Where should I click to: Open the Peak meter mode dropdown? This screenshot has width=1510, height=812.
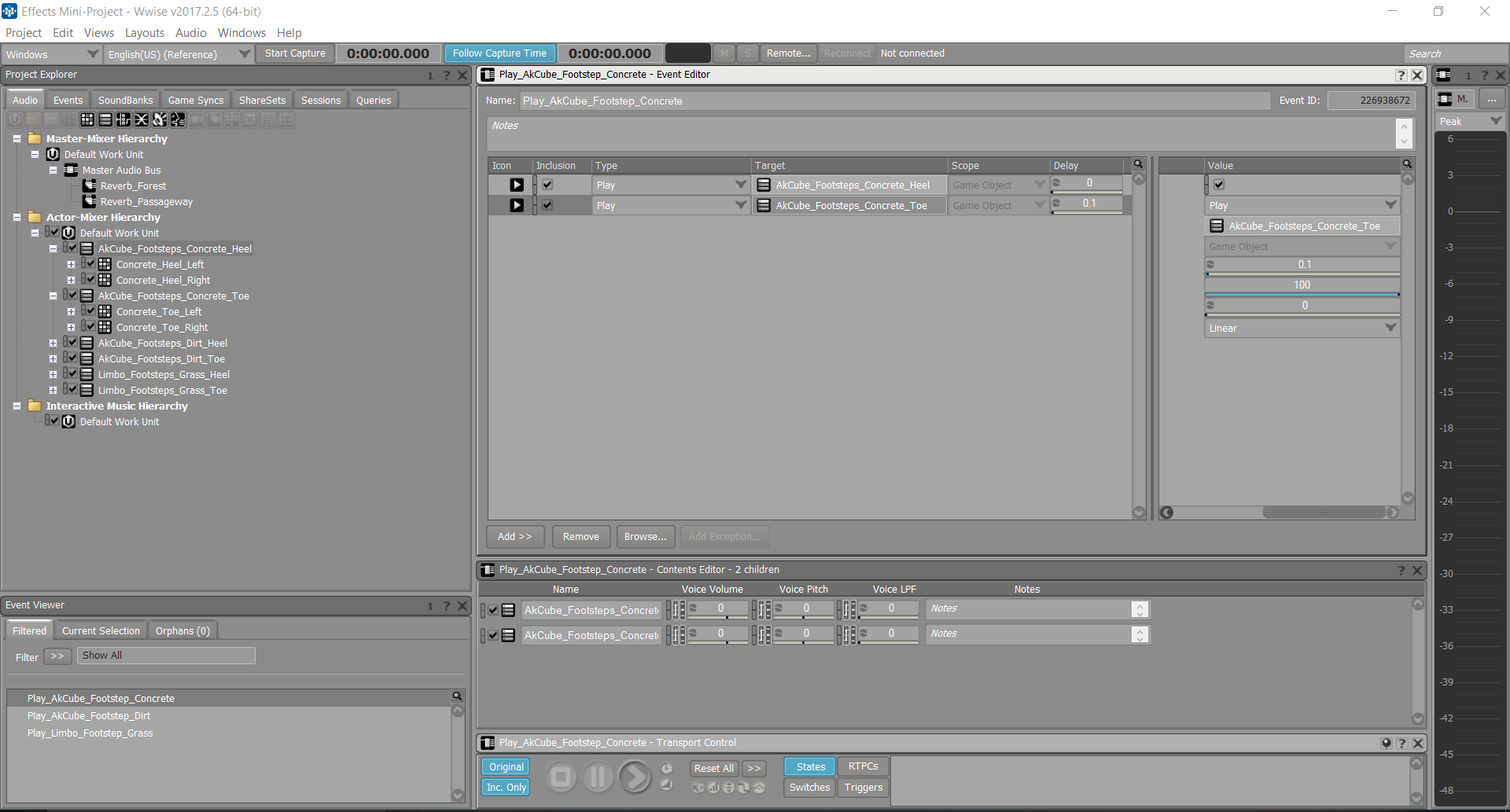click(x=1470, y=121)
